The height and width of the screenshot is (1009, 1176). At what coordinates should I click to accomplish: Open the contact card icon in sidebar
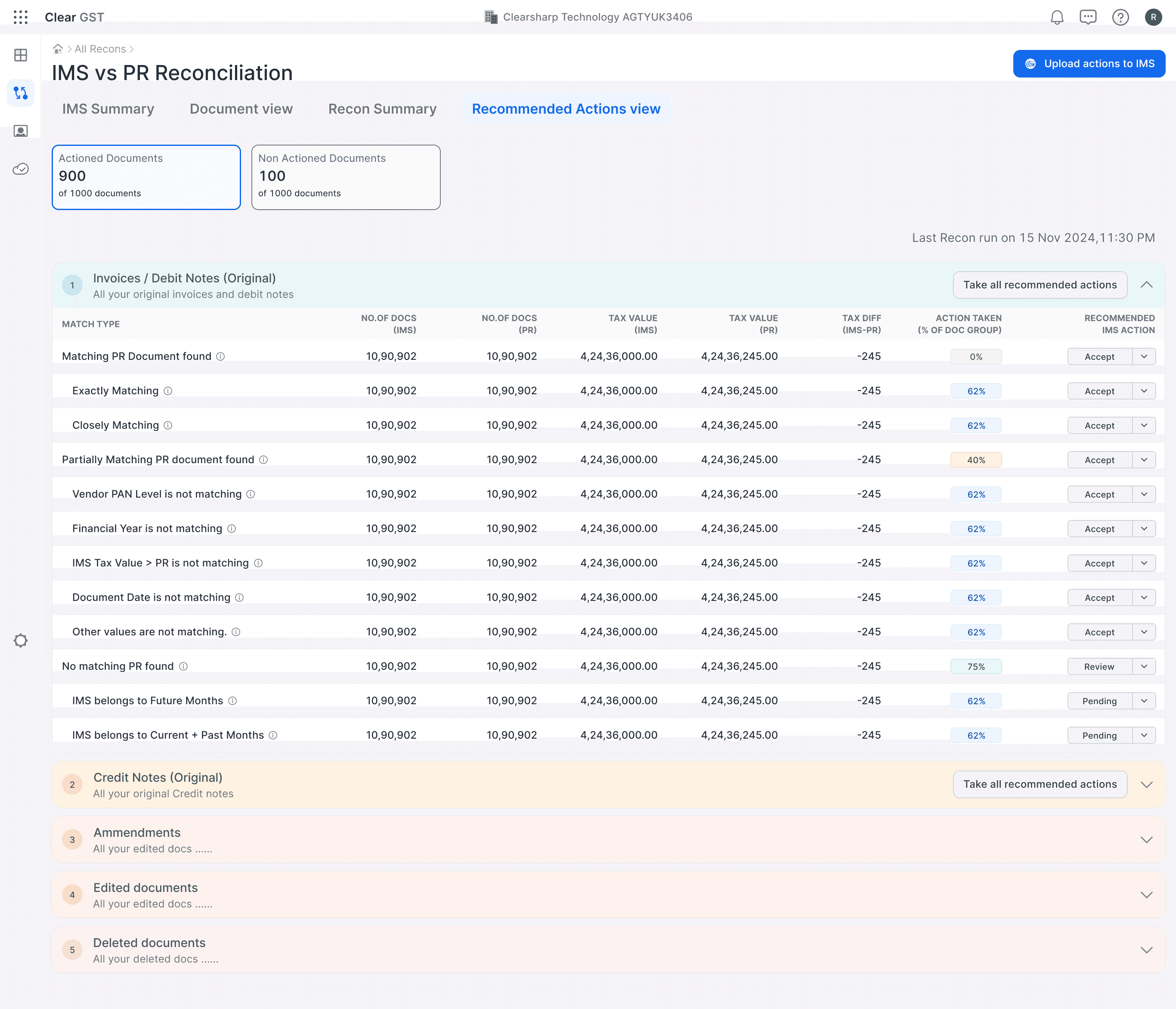pos(20,131)
